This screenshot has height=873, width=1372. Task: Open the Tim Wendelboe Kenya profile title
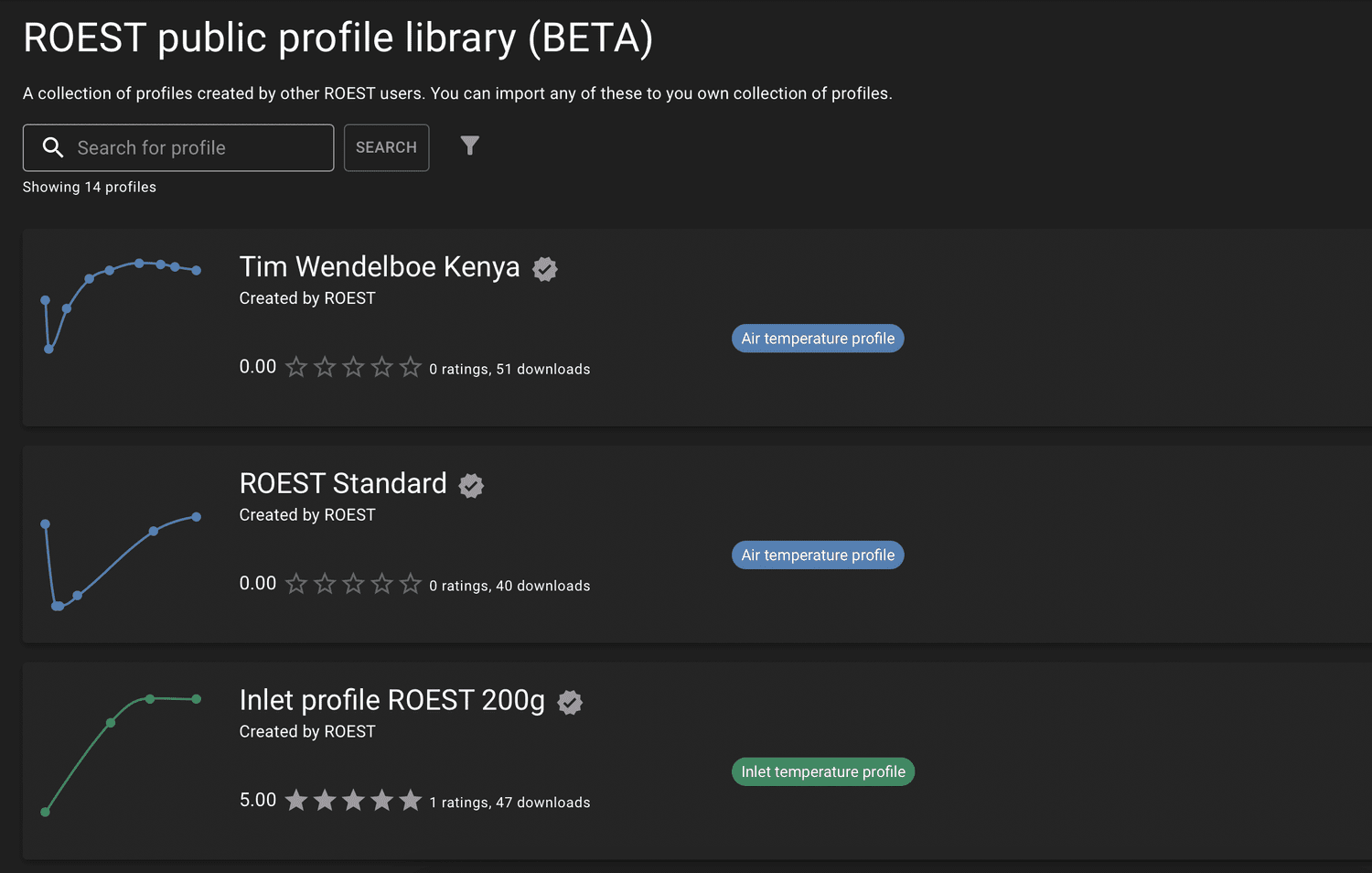coord(380,266)
